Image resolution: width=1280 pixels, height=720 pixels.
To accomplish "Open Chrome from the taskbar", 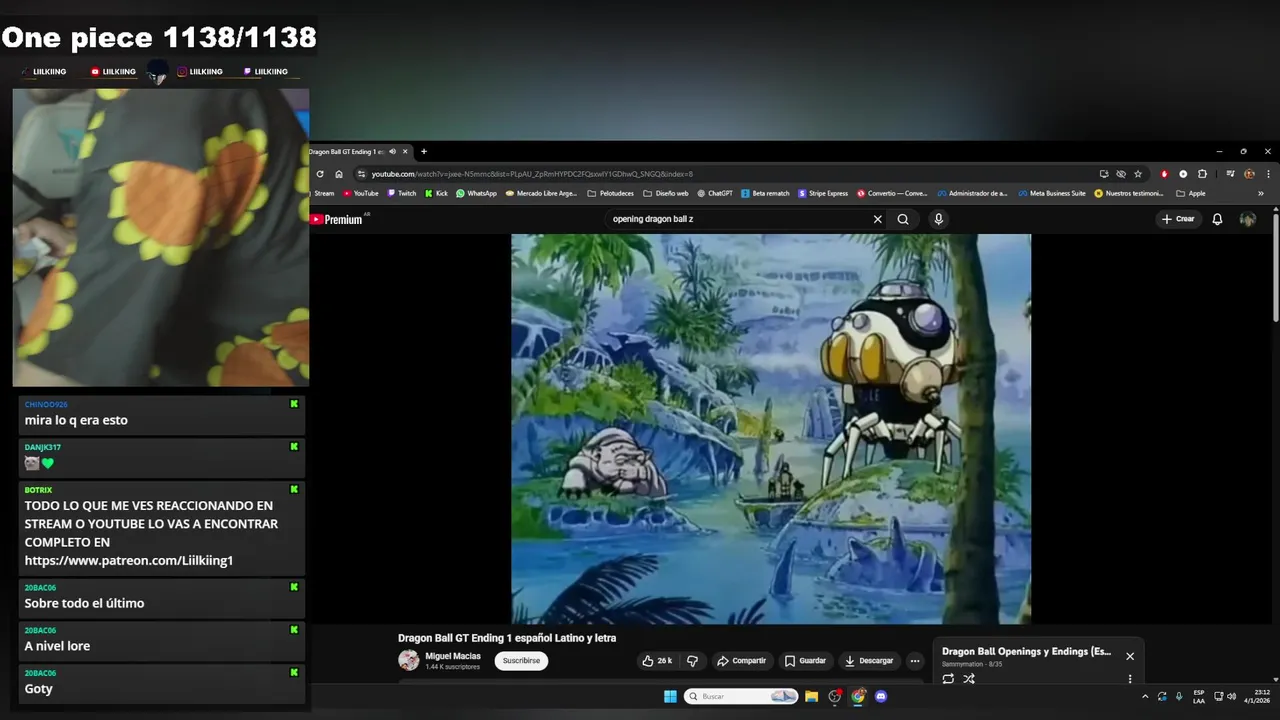I will [x=858, y=696].
